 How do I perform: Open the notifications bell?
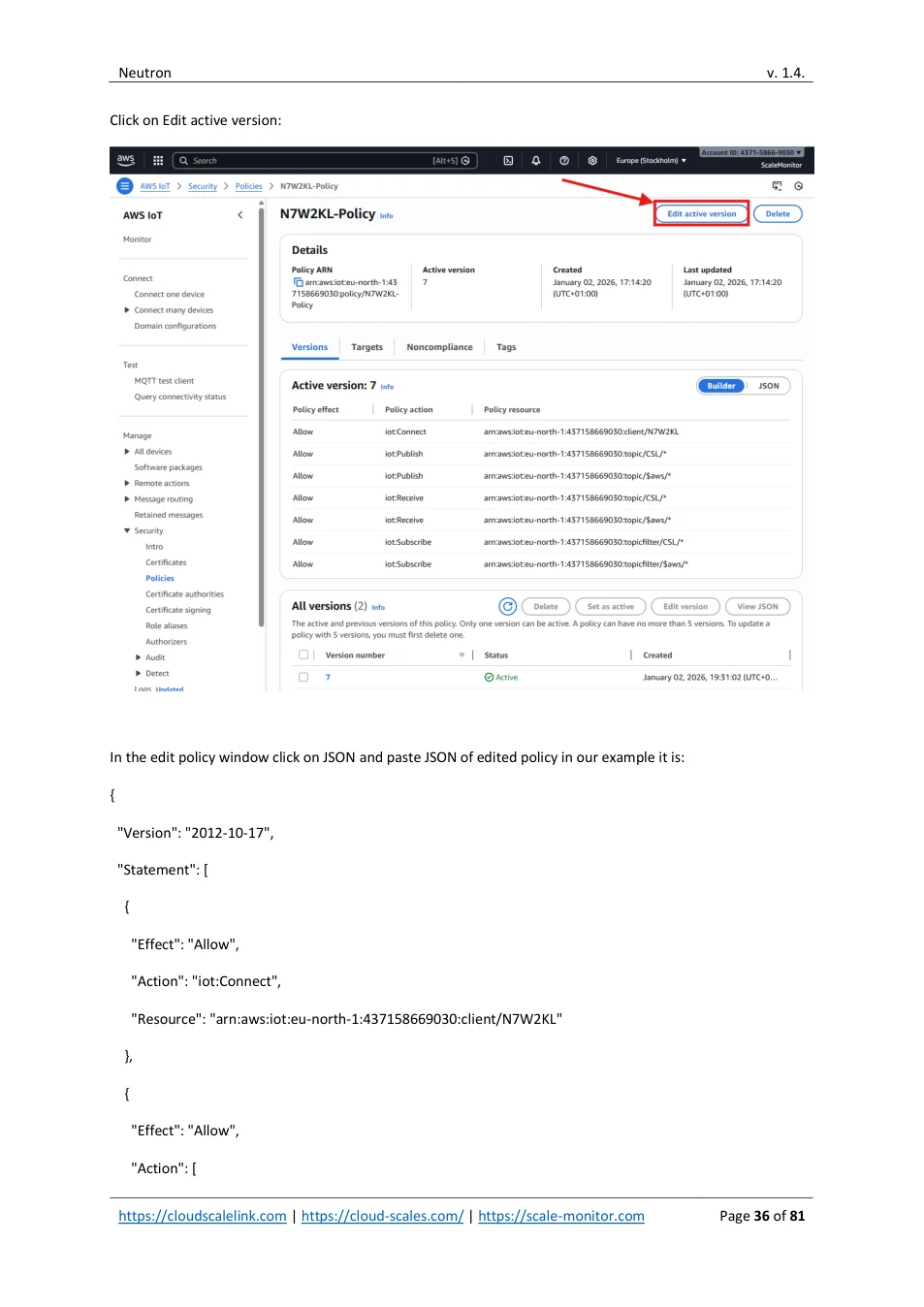536,161
